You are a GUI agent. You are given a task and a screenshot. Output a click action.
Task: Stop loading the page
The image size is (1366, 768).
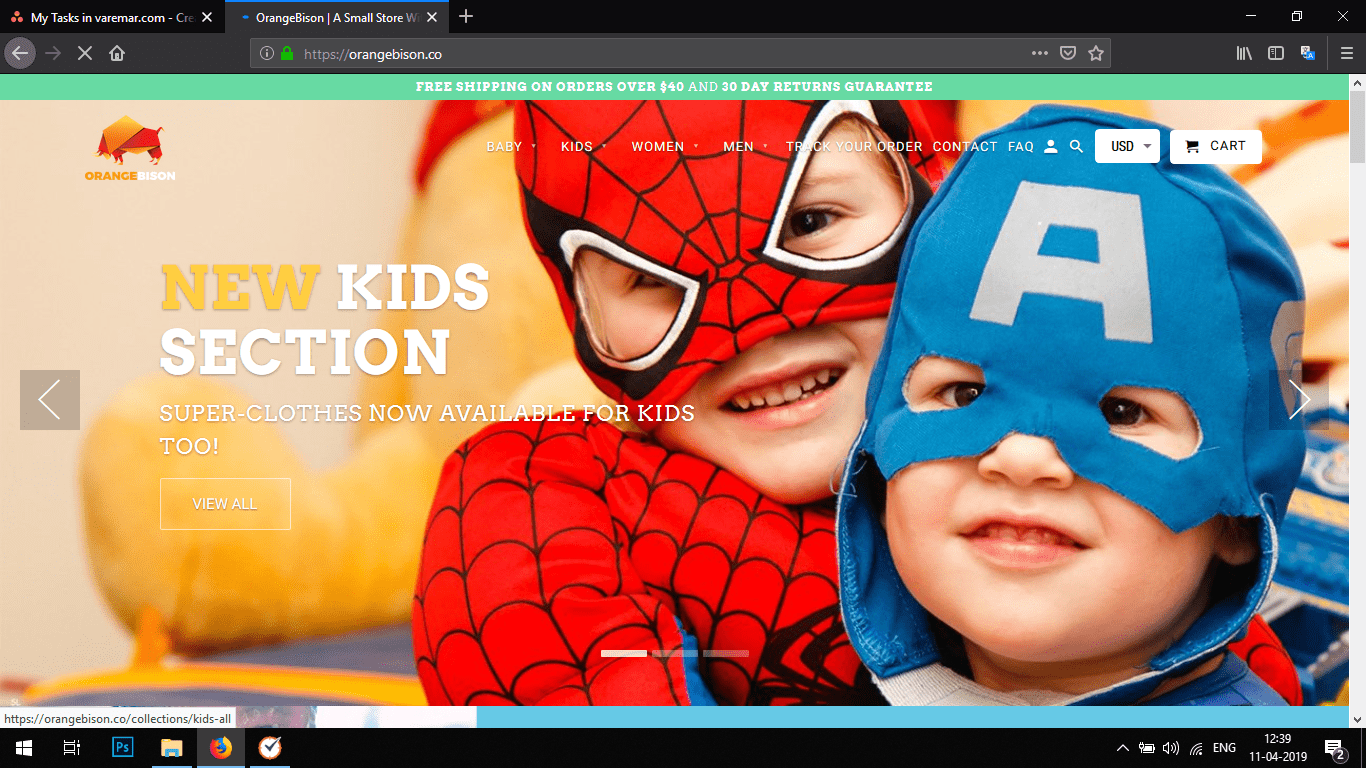85,53
